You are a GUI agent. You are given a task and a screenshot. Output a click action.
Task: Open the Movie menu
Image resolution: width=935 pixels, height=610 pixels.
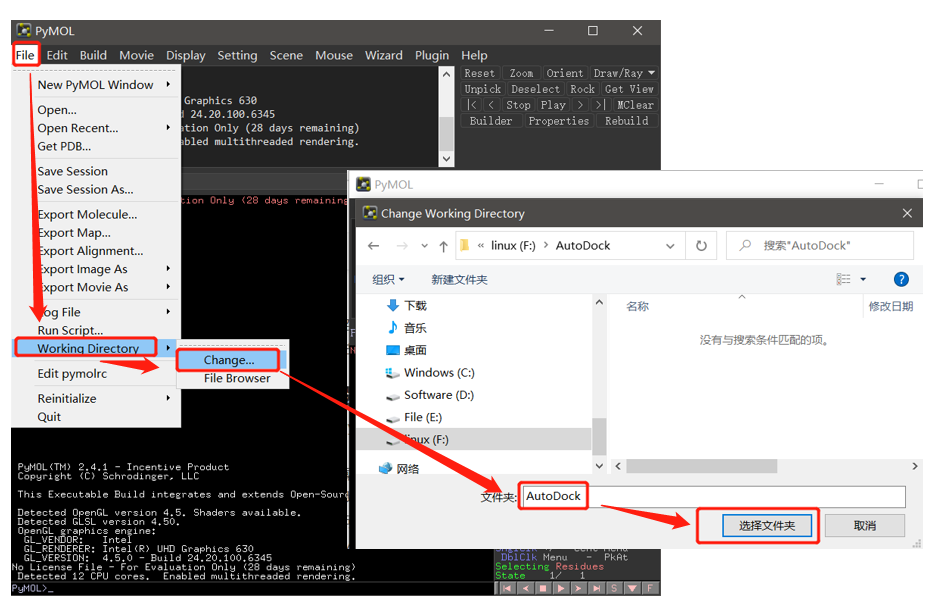(137, 55)
